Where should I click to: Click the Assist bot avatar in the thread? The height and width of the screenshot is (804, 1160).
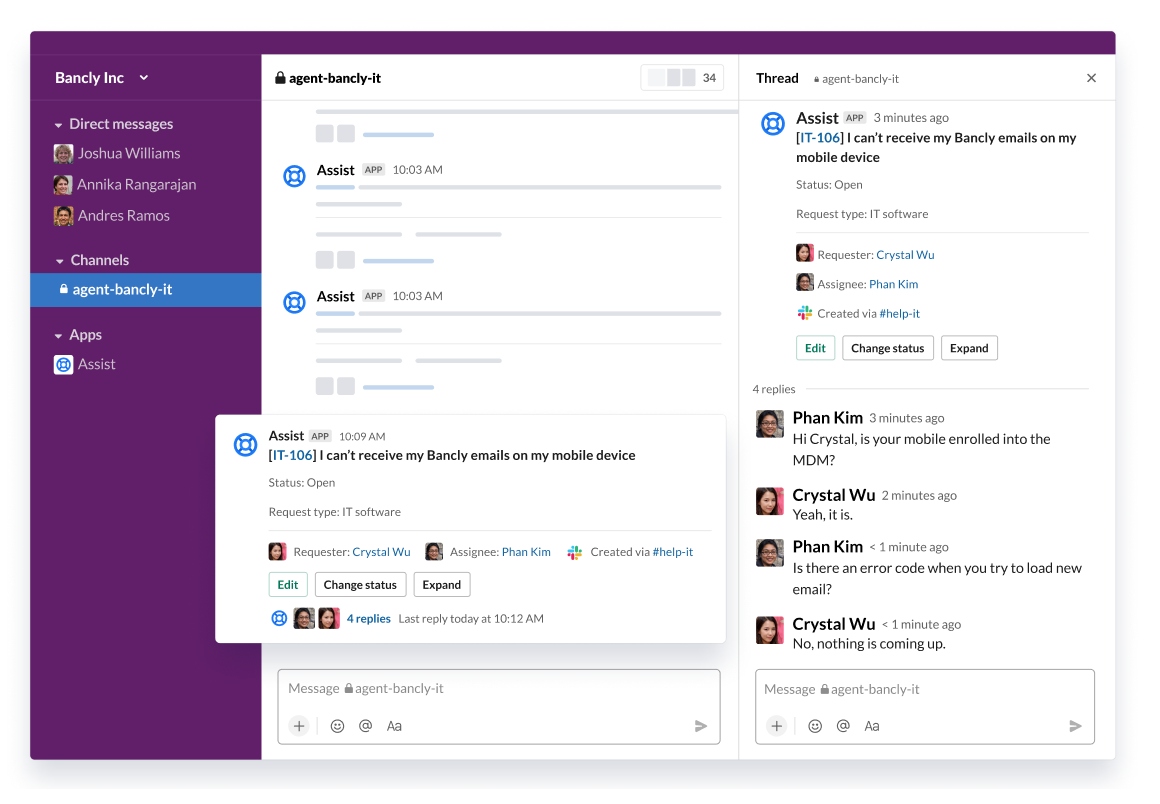[772, 124]
